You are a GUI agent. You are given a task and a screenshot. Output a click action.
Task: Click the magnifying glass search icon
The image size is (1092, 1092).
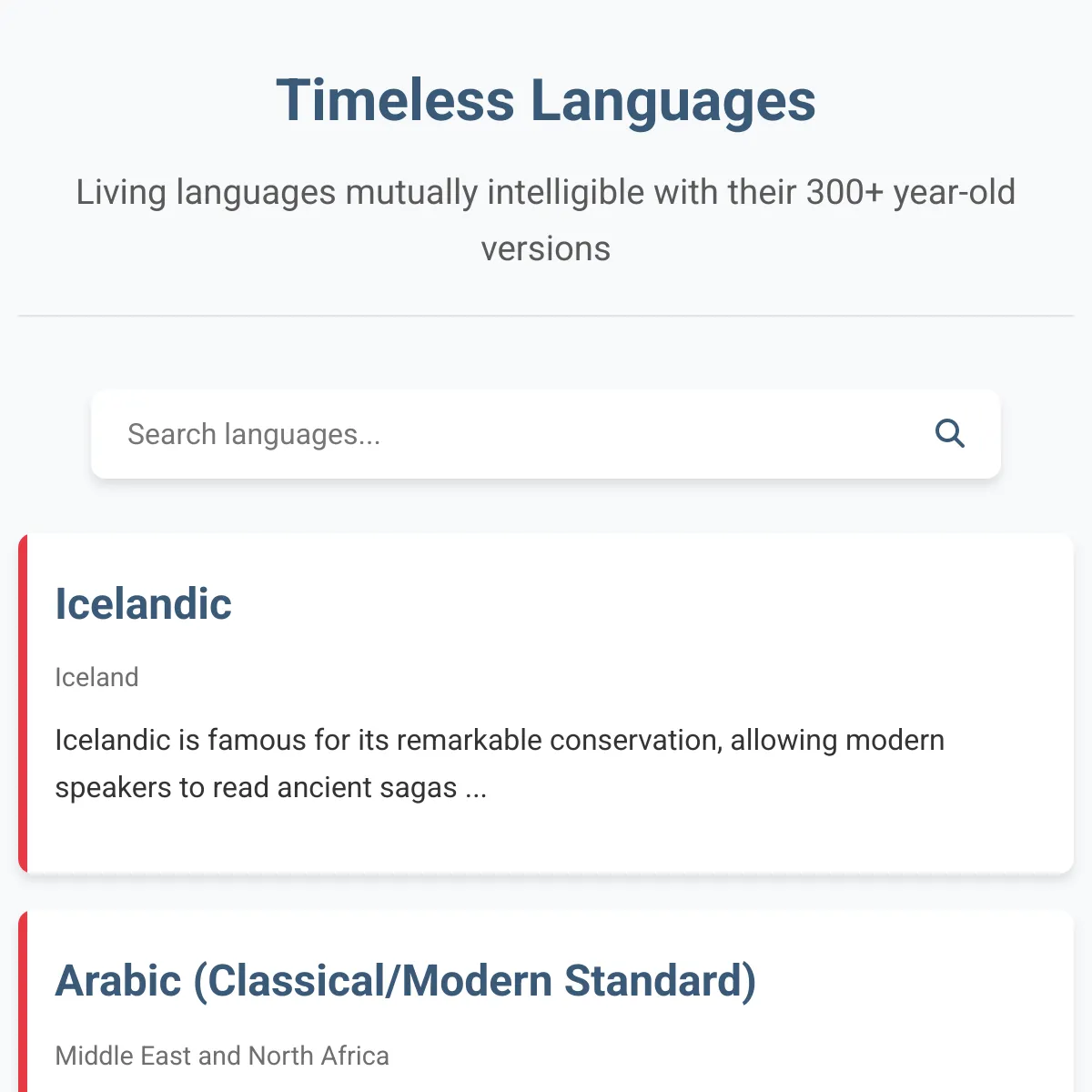point(949,434)
